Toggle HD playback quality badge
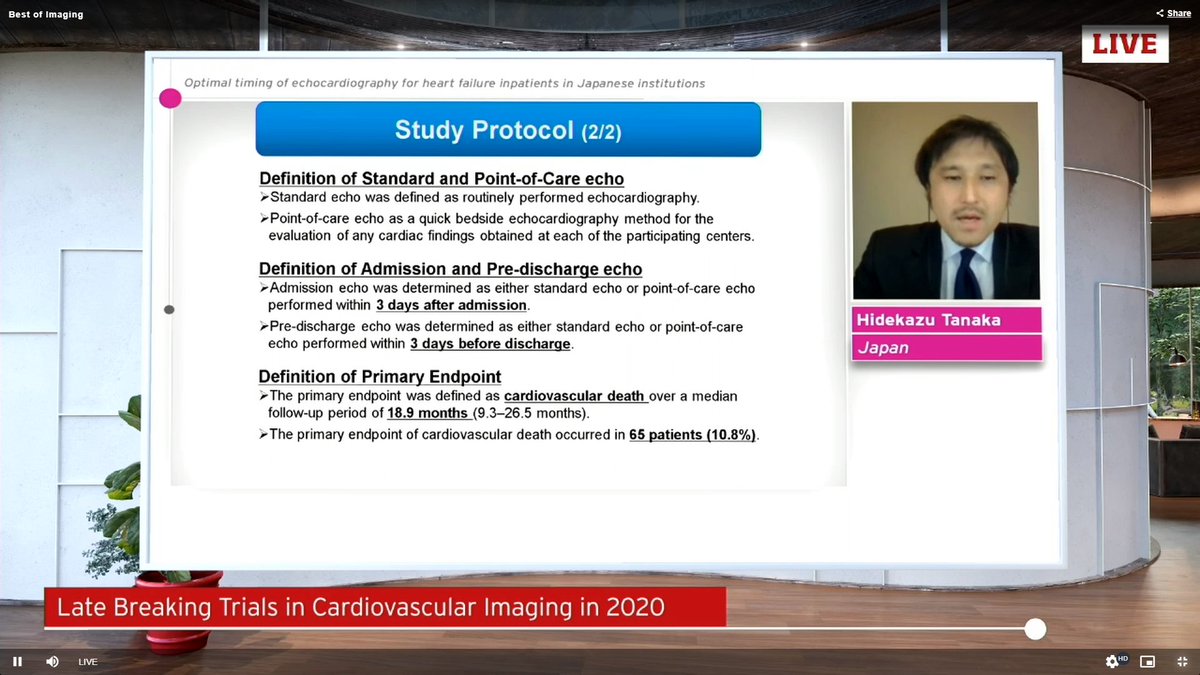This screenshot has width=1200, height=675. [x=1123, y=658]
